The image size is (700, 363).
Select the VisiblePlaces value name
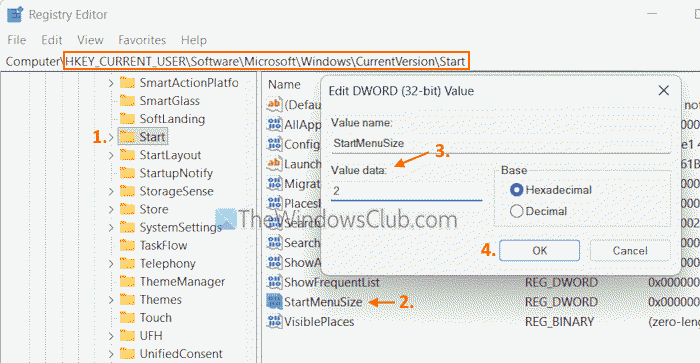pos(319,321)
